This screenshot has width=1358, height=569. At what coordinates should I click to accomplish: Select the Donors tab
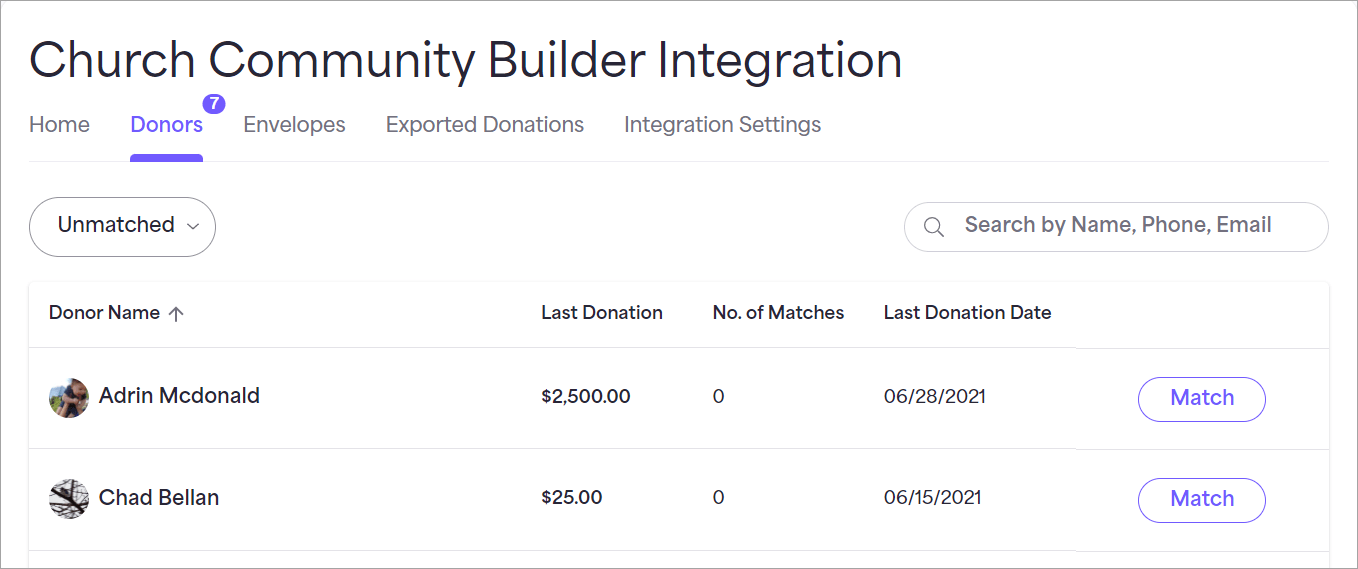pyautogui.click(x=166, y=125)
